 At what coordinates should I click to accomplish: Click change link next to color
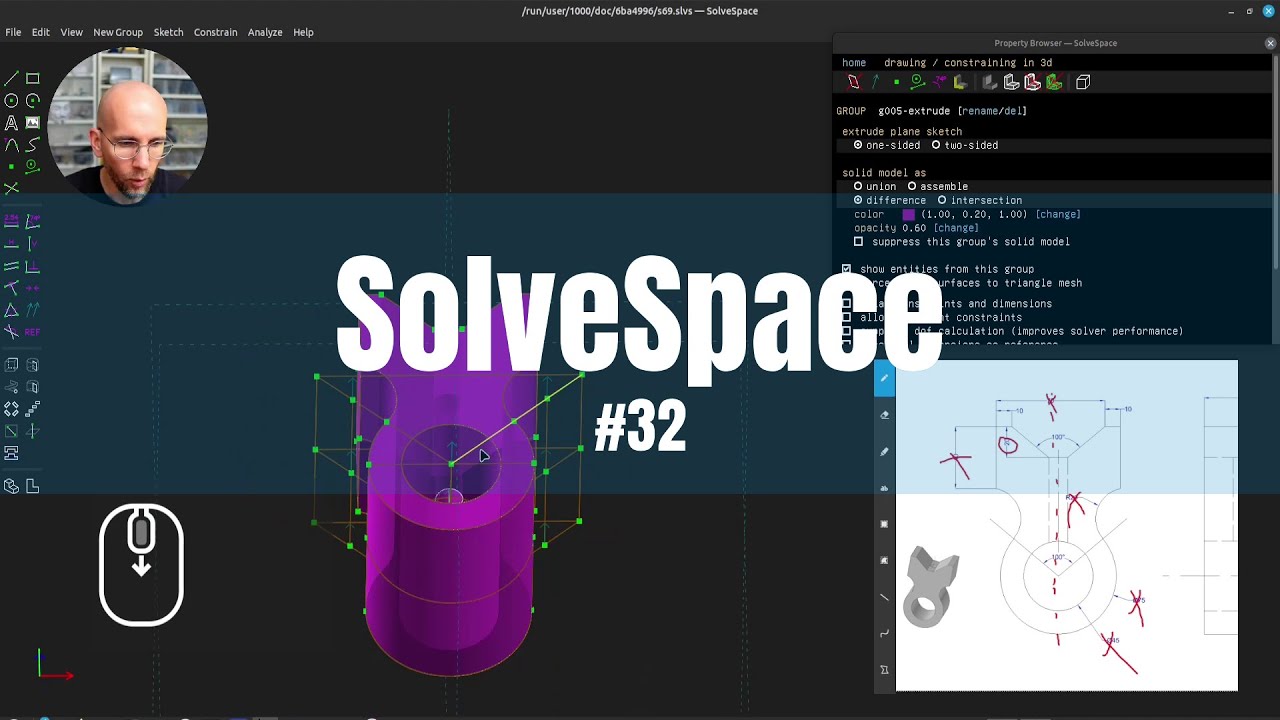pos(1058,214)
